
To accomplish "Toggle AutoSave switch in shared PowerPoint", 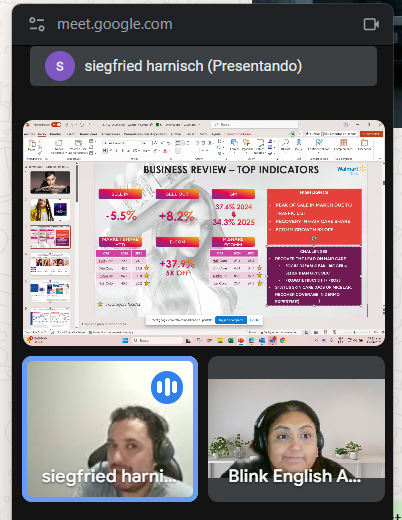I will click(x=56, y=125).
